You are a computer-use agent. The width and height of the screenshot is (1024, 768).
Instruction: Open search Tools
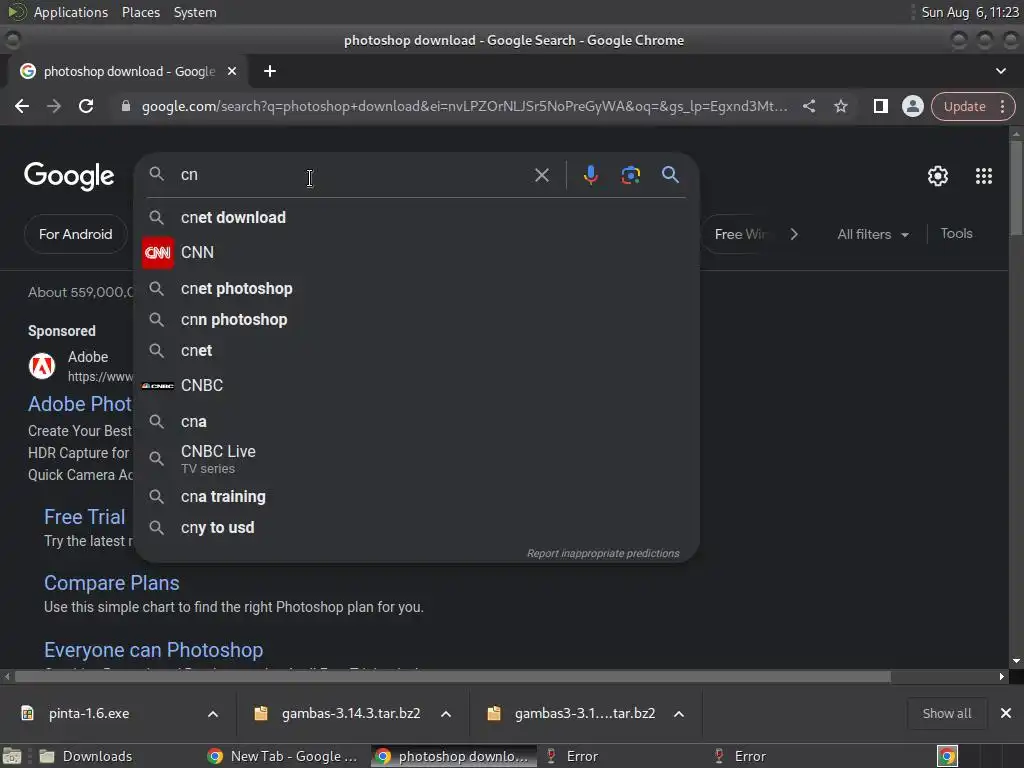pyautogui.click(x=956, y=233)
